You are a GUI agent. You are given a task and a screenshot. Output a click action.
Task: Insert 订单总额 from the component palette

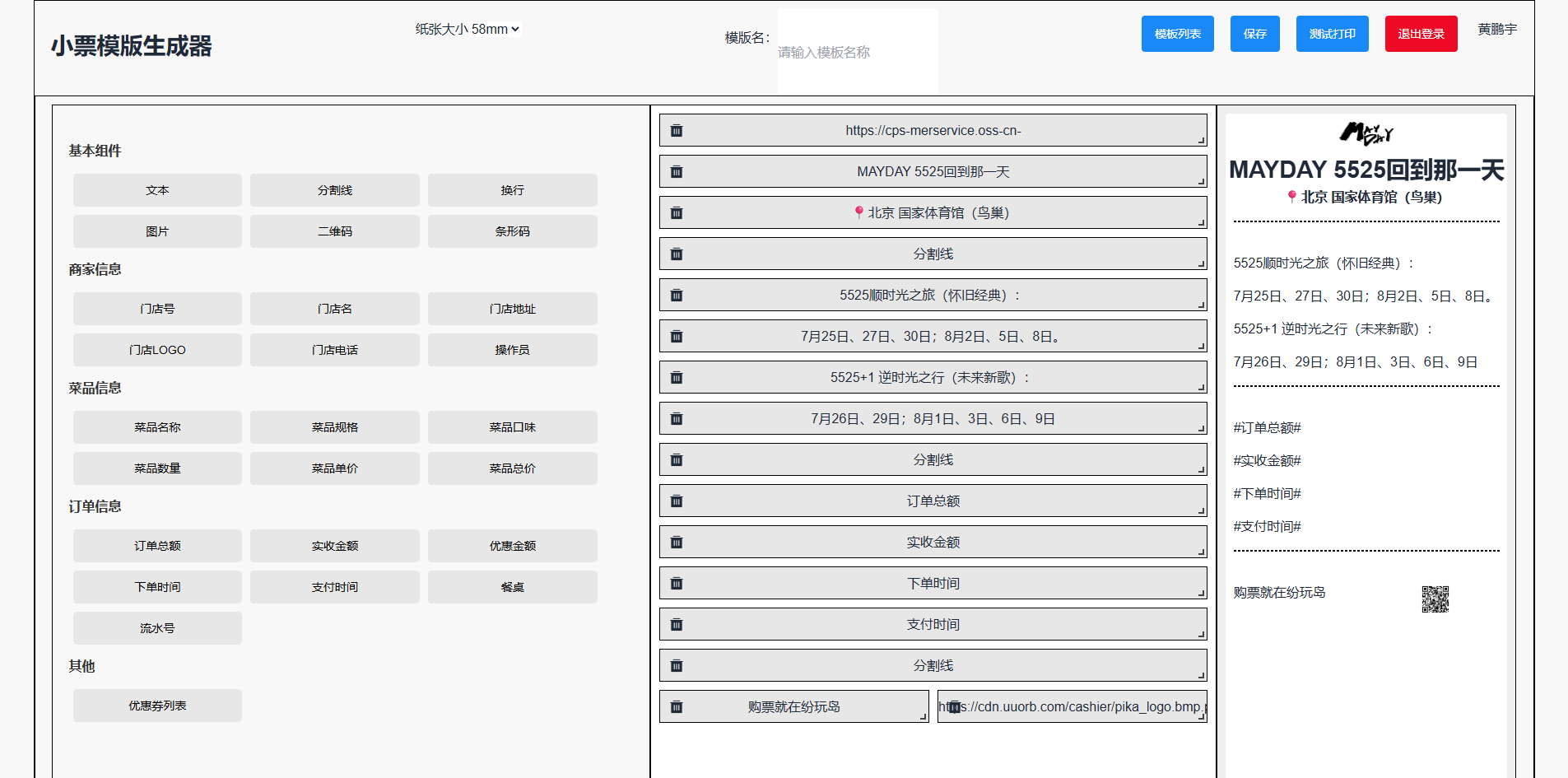[x=157, y=546]
